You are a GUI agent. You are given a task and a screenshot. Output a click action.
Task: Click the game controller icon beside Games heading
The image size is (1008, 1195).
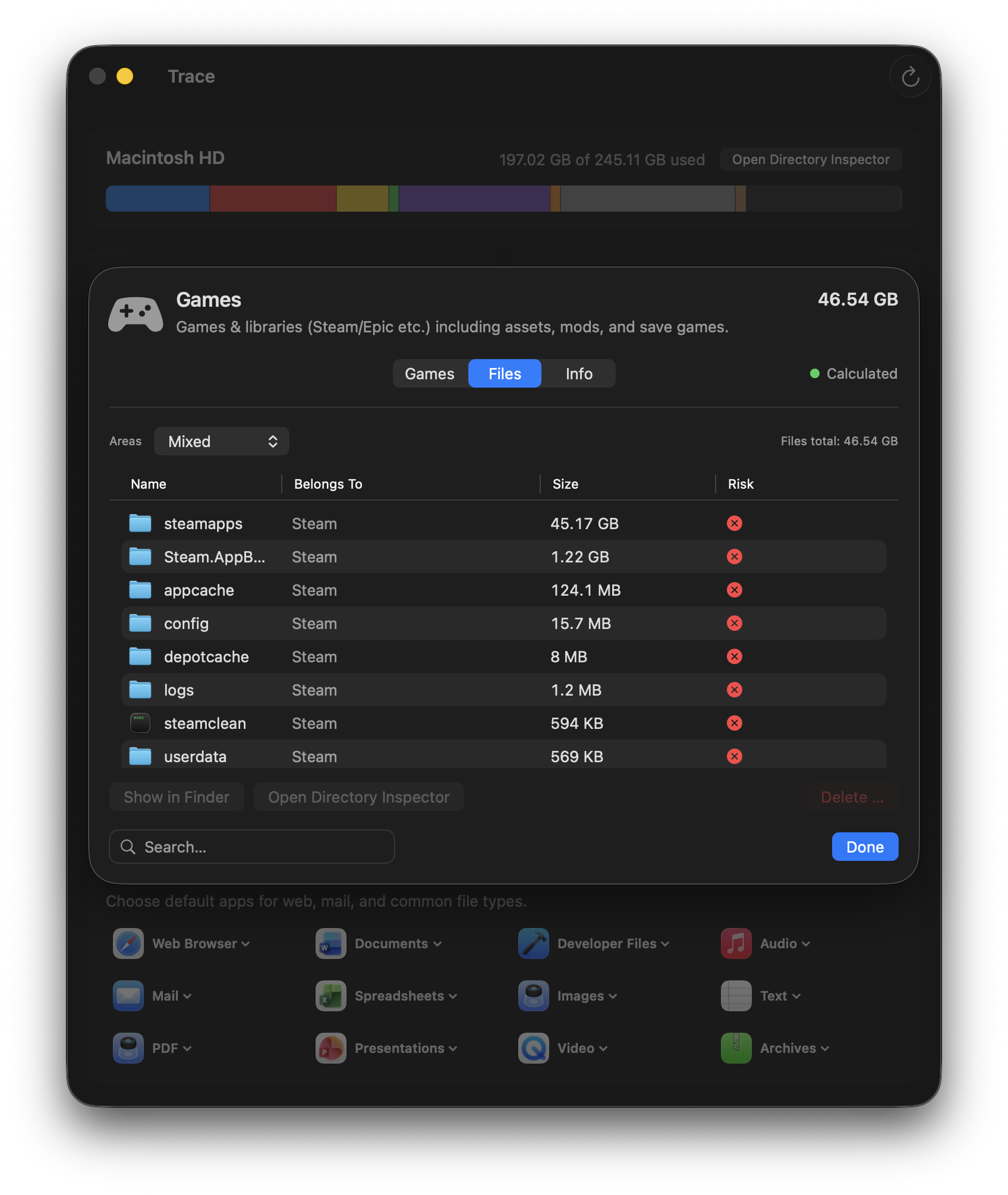(x=136, y=313)
